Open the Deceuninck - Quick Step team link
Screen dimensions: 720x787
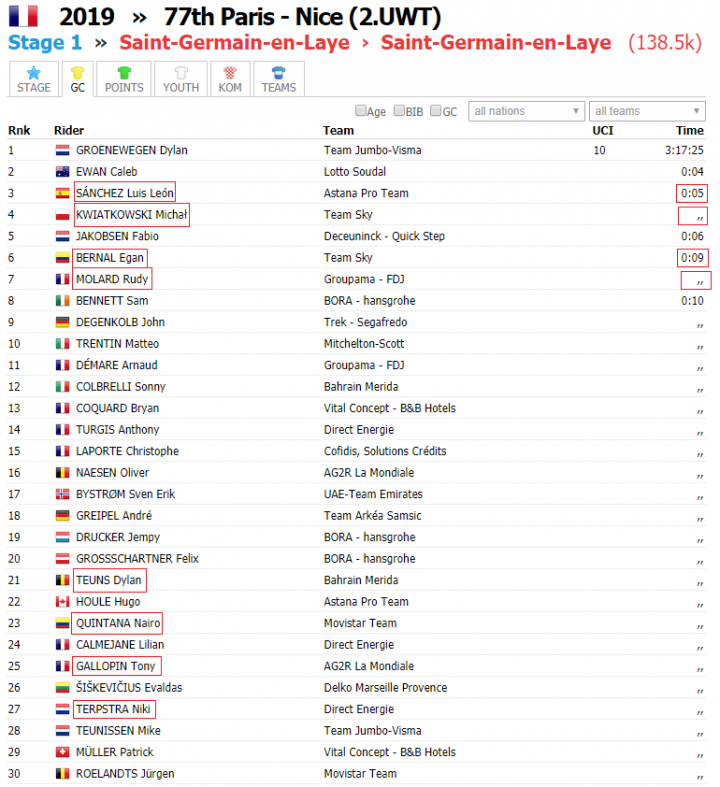tap(384, 236)
